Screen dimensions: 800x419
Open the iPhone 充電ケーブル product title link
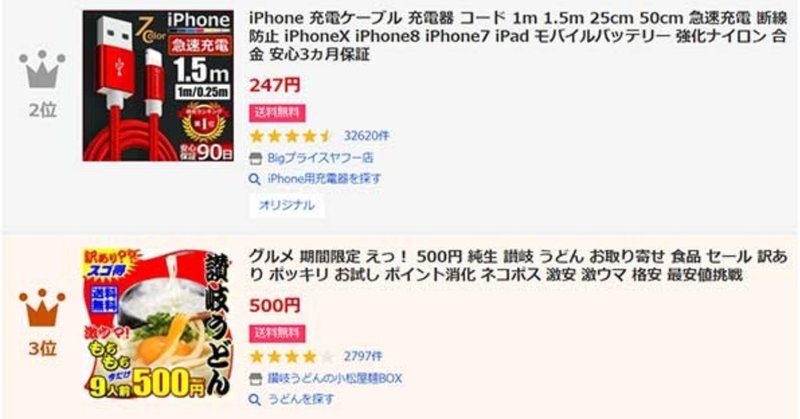click(518, 36)
